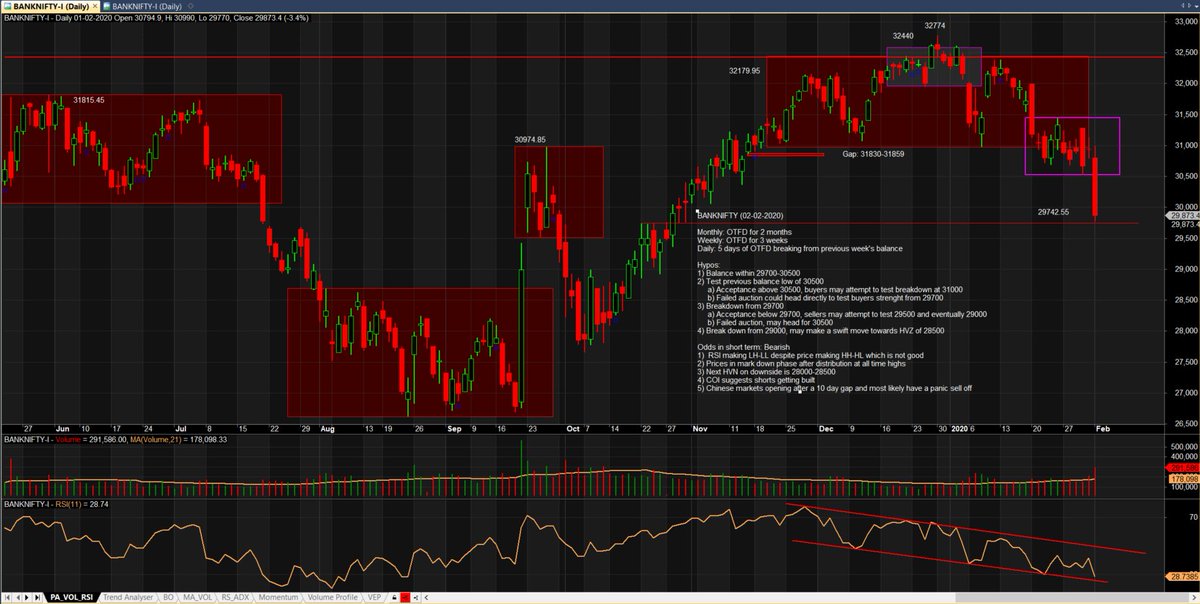Jump to the last chart sheet arrow
1200x604 pixels.
(38, 597)
